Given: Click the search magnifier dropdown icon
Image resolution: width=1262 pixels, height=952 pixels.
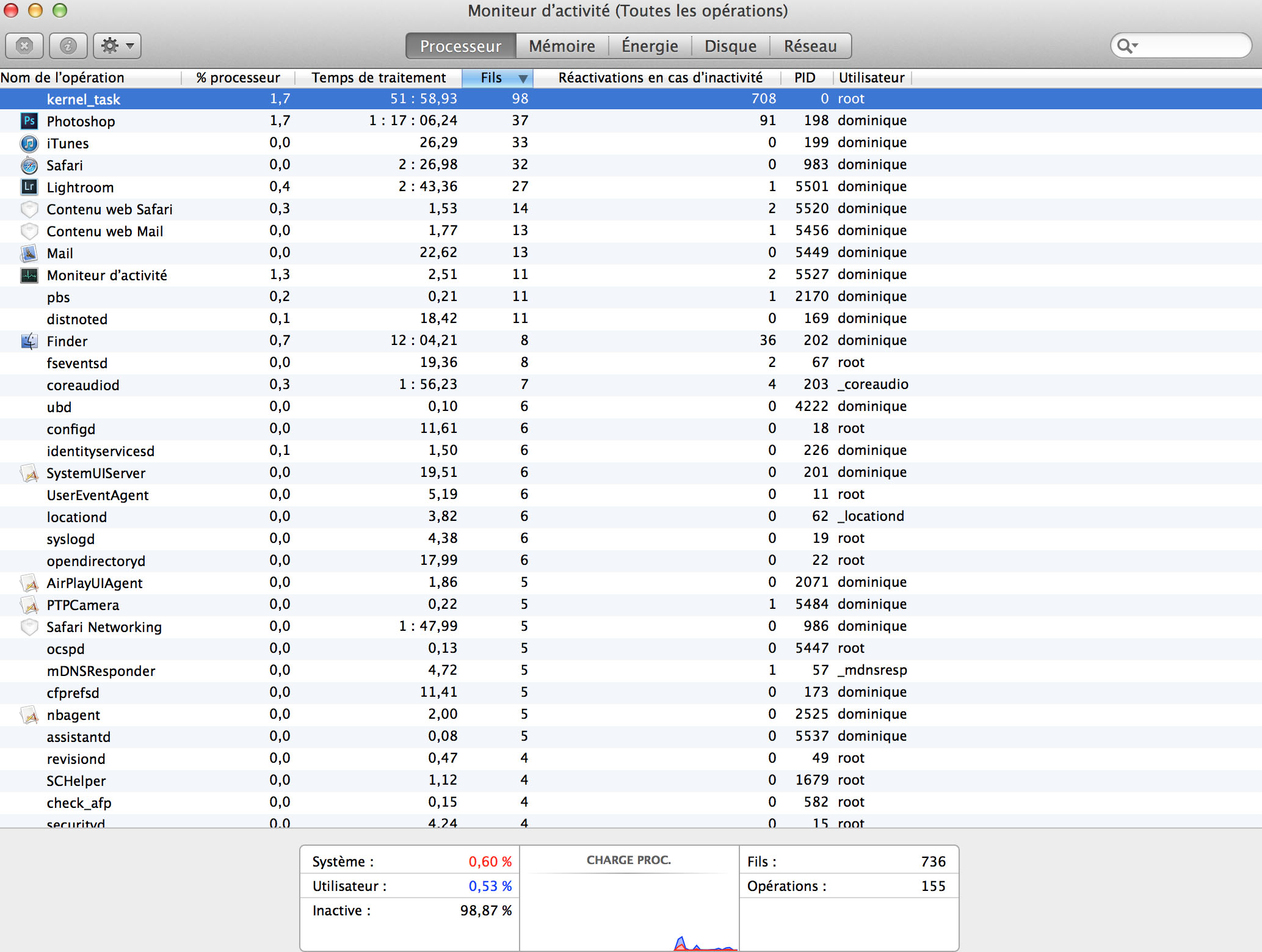Looking at the screenshot, I should [x=1127, y=46].
